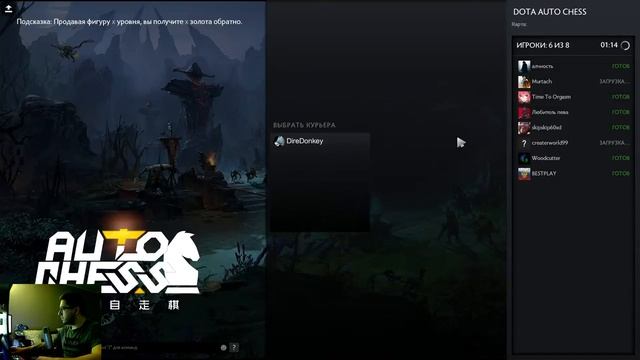
Task: Click the avatar of player Murtach
Action: [524, 82]
